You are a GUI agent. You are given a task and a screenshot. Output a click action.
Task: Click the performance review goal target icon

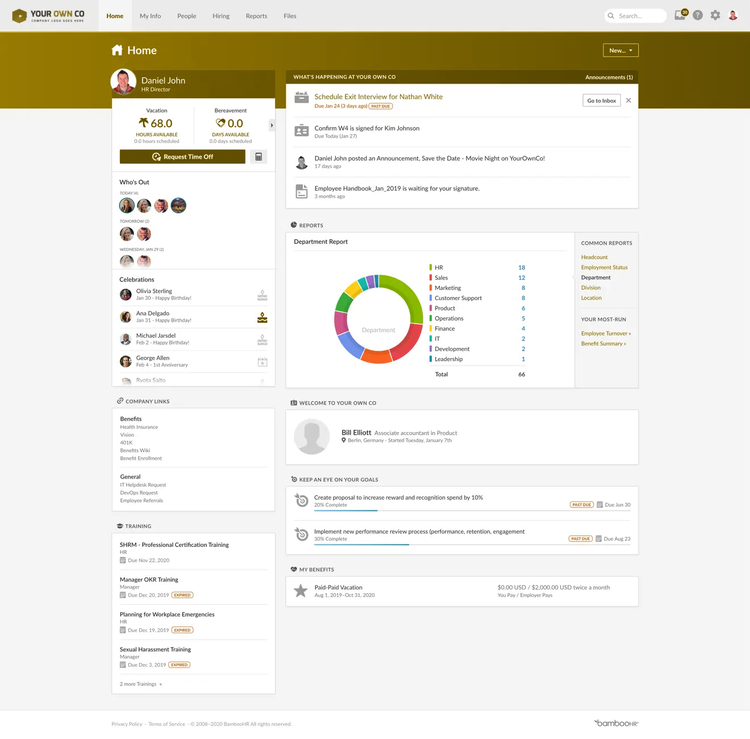click(301, 534)
